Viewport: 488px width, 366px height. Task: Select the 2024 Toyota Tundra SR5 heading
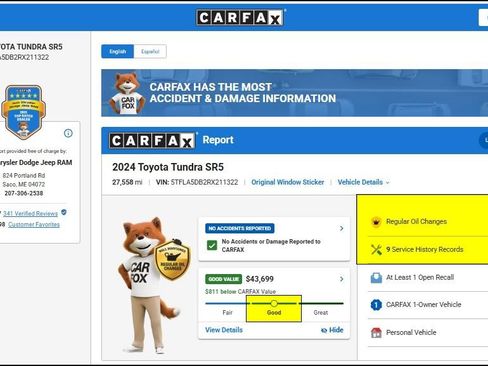click(168, 167)
